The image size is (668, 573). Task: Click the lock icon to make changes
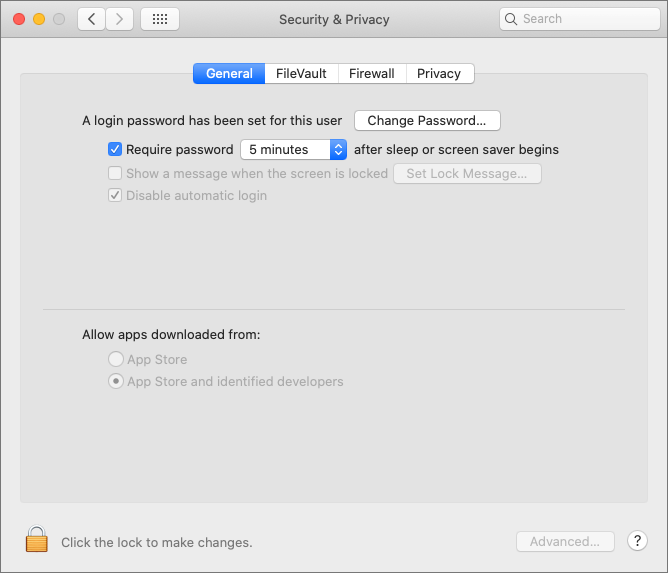(37, 541)
